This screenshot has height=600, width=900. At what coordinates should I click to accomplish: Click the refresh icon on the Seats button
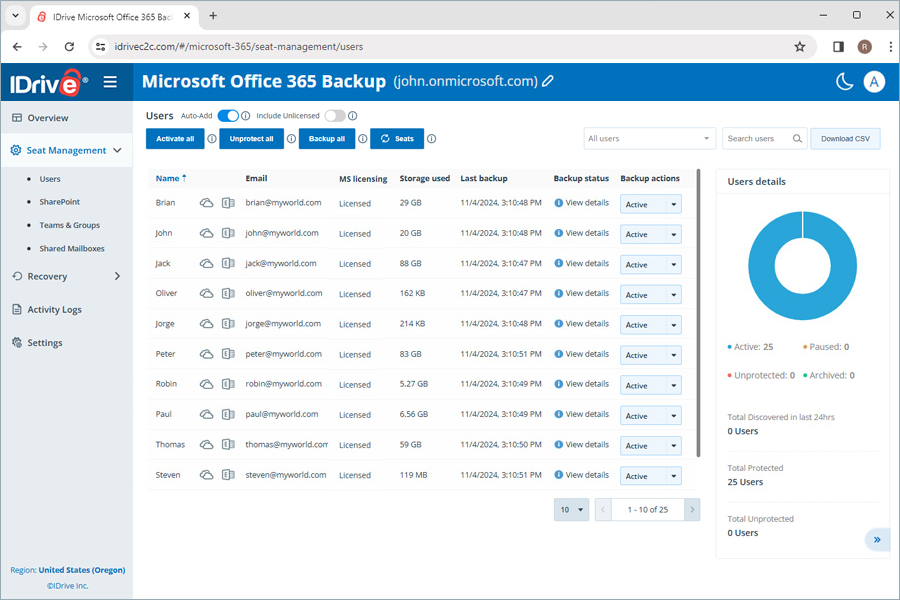[x=386, y=139]
